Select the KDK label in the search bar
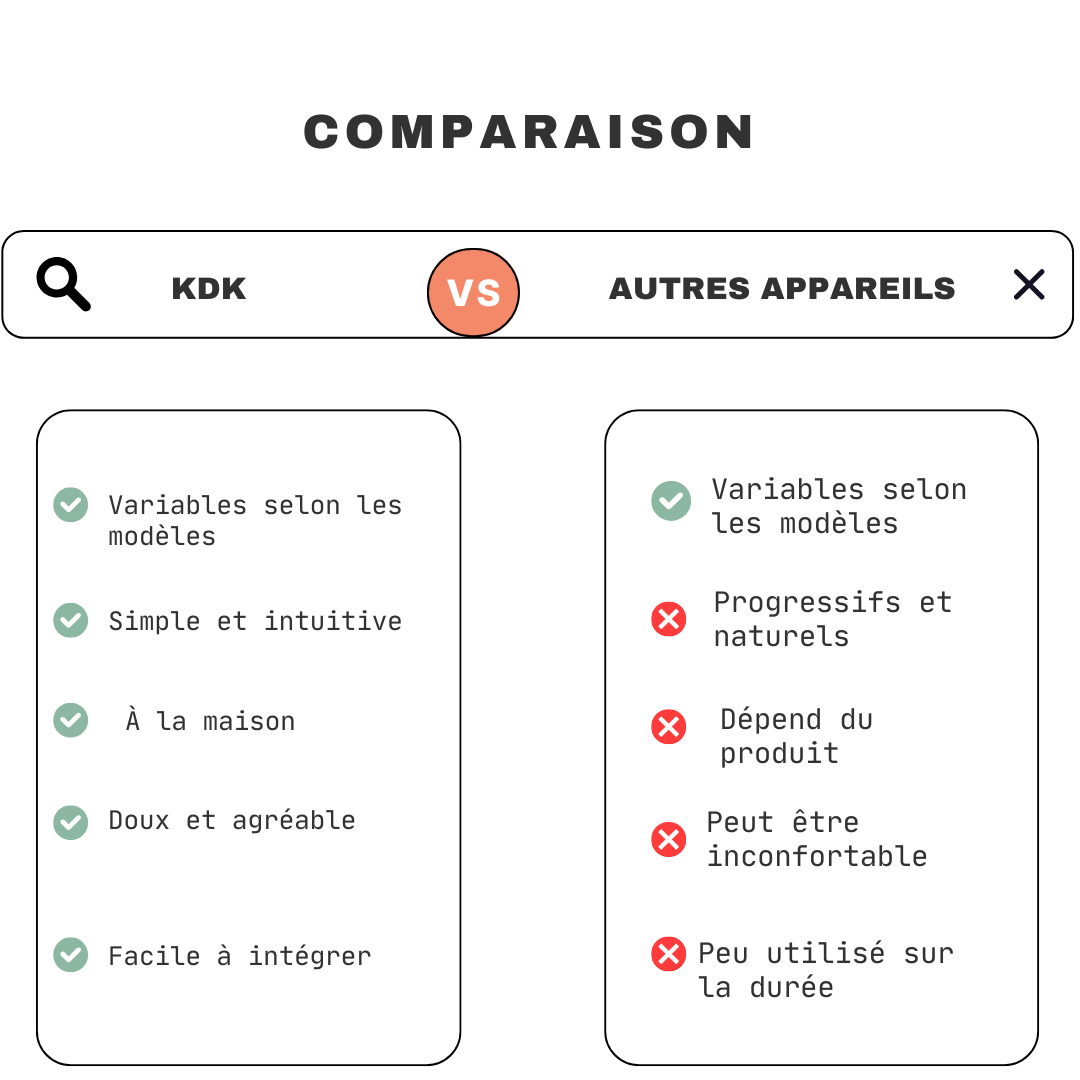 [208, 289]
